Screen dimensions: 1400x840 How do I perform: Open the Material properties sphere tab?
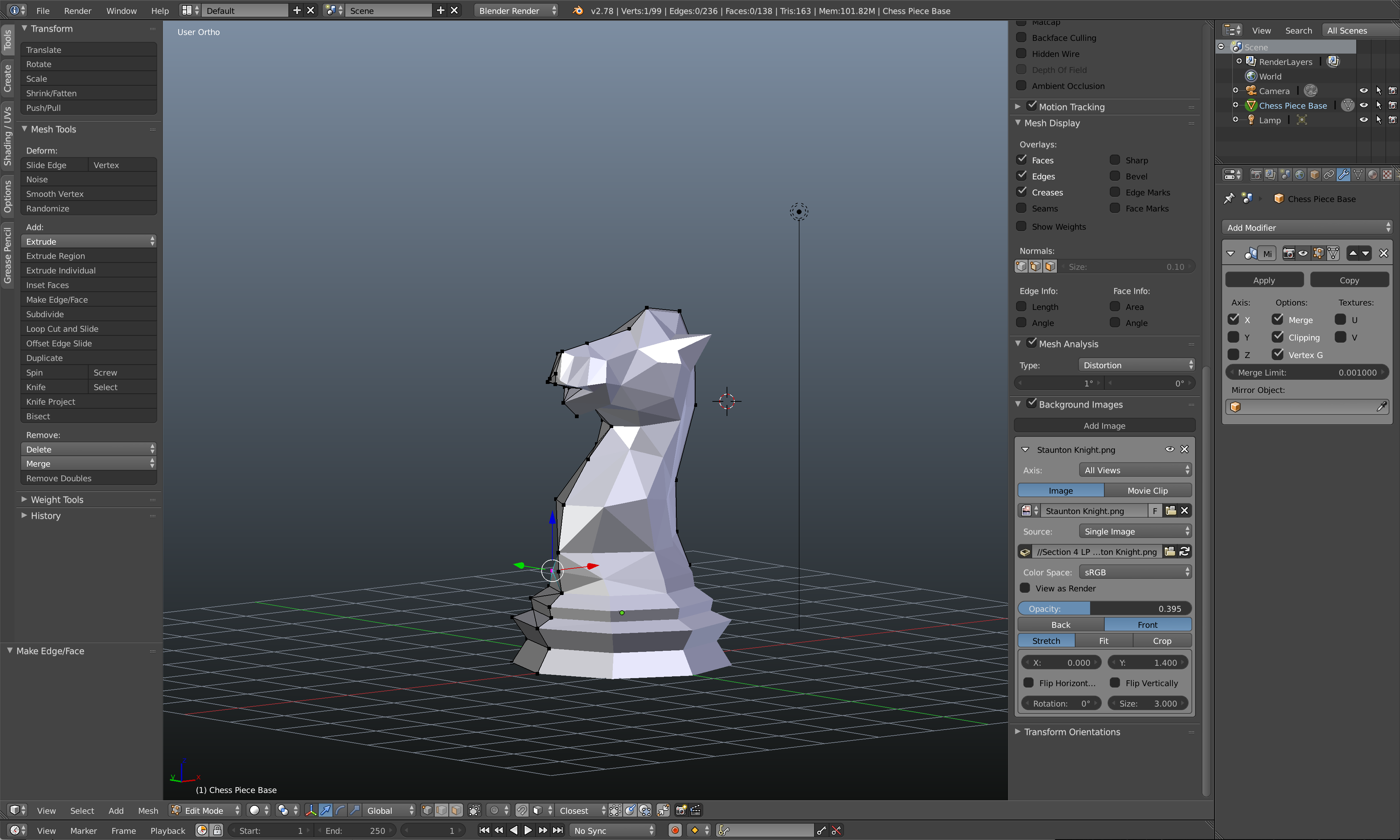click(x=1372, y=175)
